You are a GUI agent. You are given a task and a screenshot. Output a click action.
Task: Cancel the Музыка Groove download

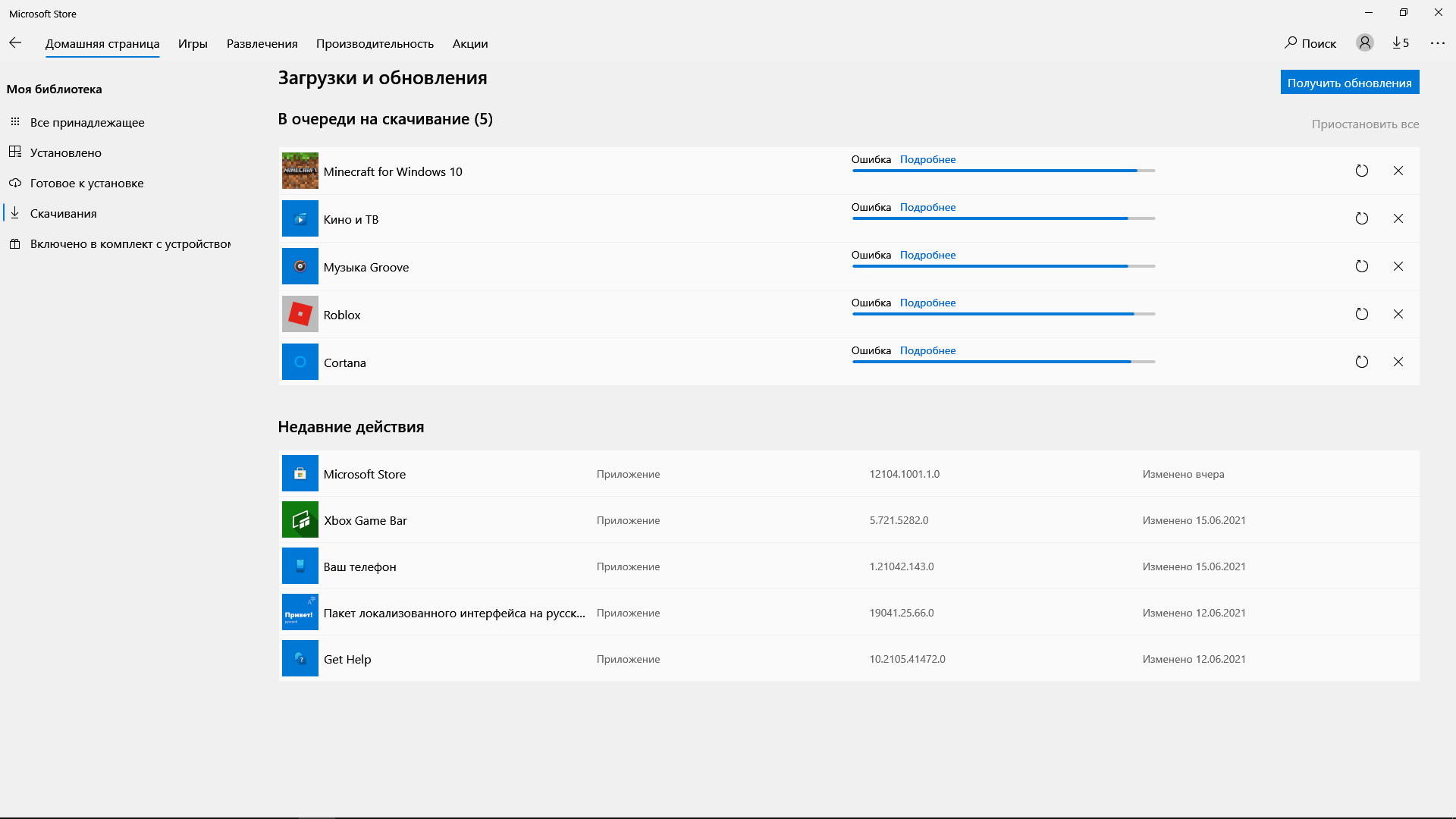click(1398, 266)
